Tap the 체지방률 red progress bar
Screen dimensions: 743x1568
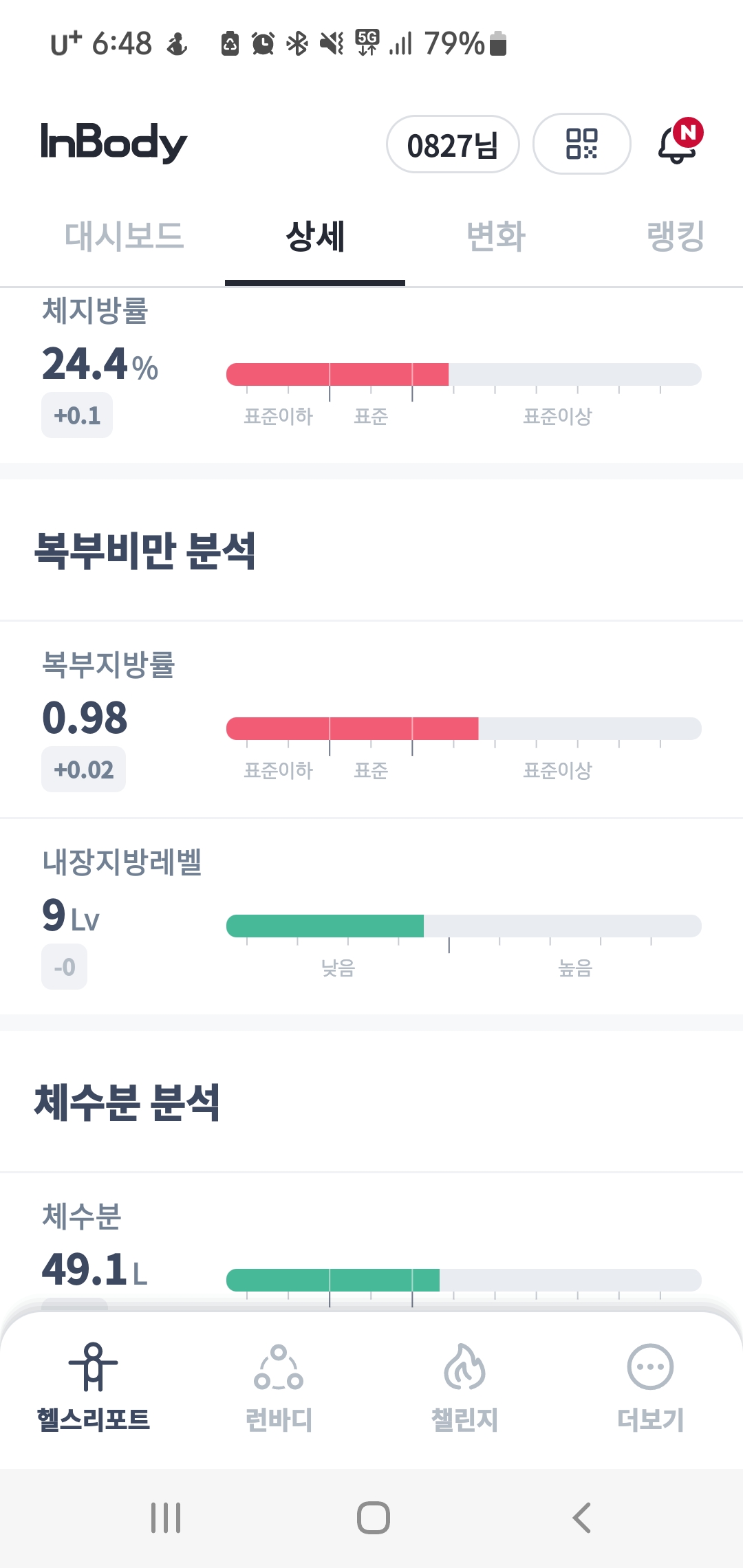tap(337, 375)
